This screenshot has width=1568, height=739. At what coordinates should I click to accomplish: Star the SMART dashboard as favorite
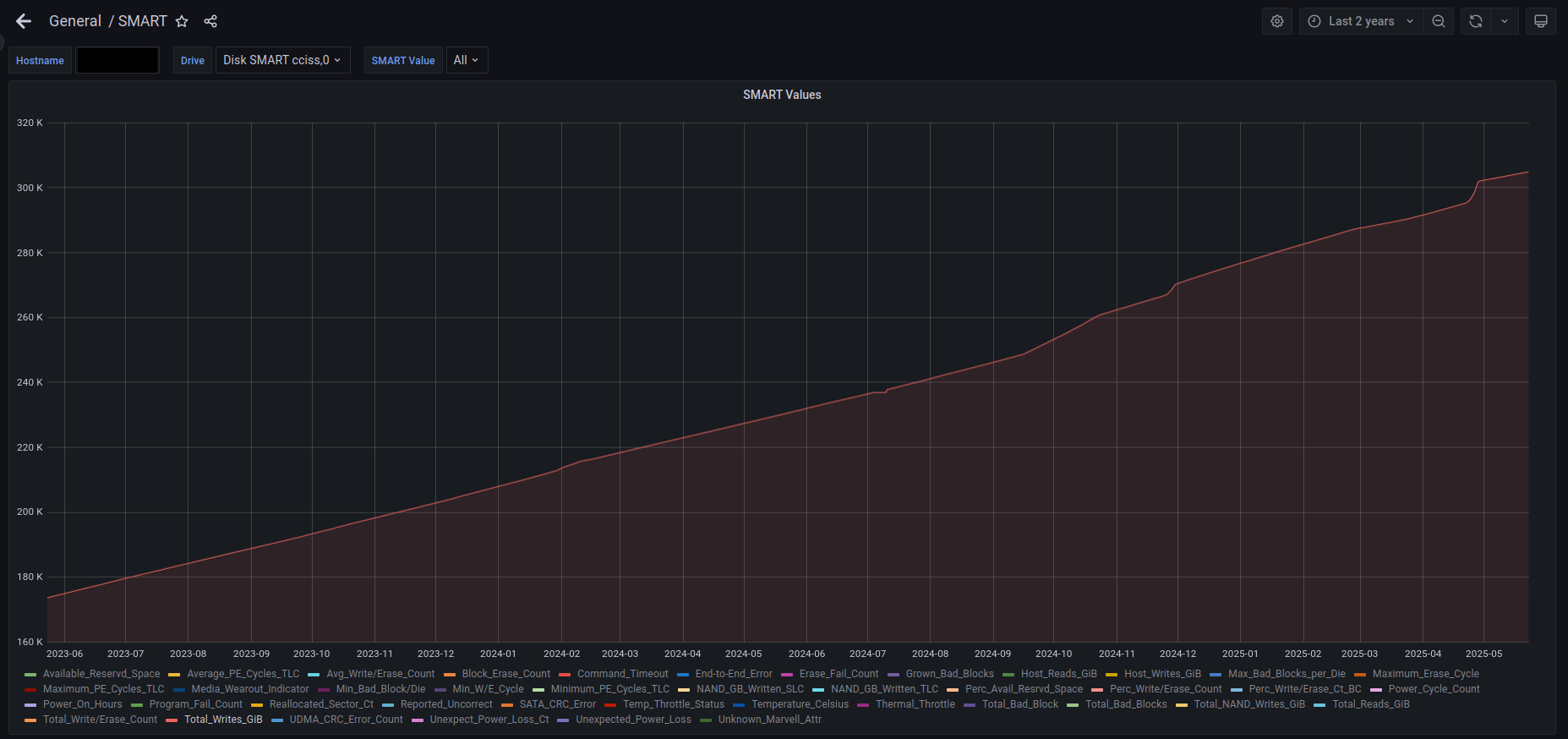pos(182,21)
